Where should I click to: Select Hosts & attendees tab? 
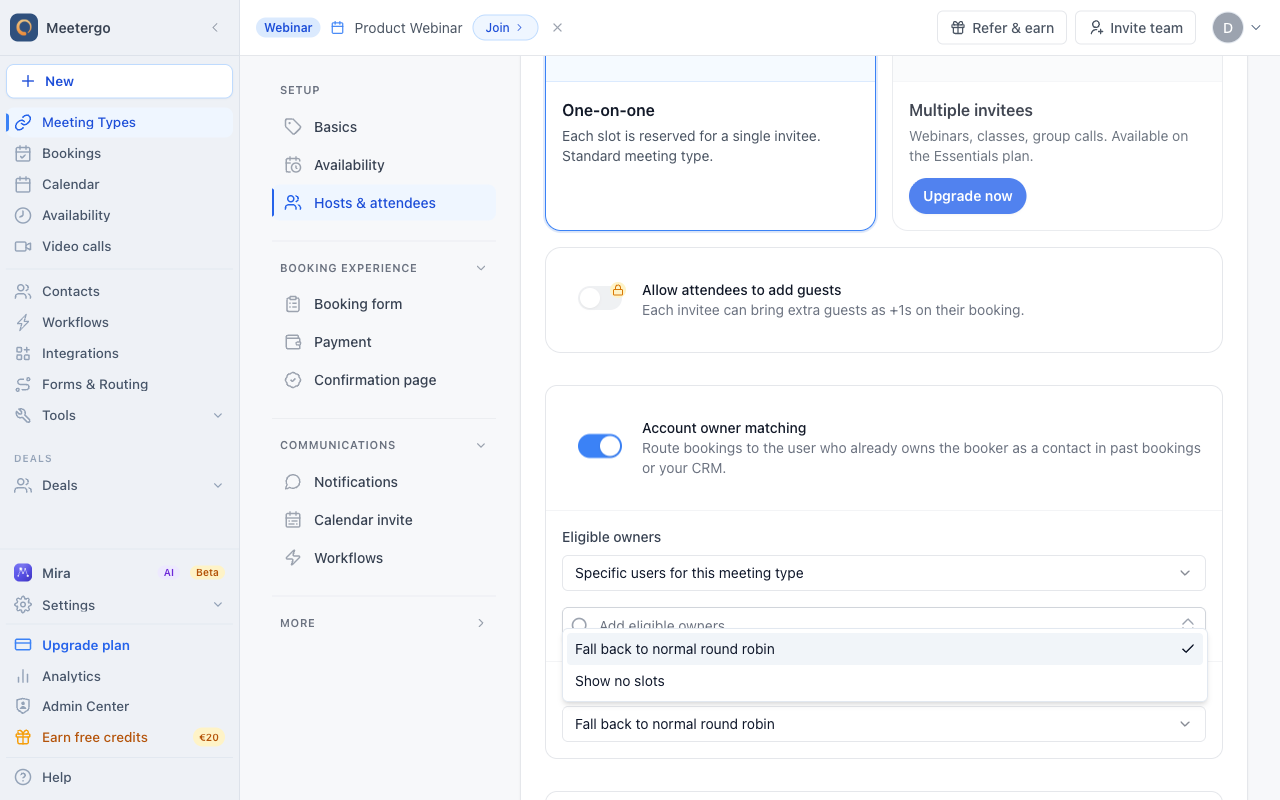click(384, 203)
